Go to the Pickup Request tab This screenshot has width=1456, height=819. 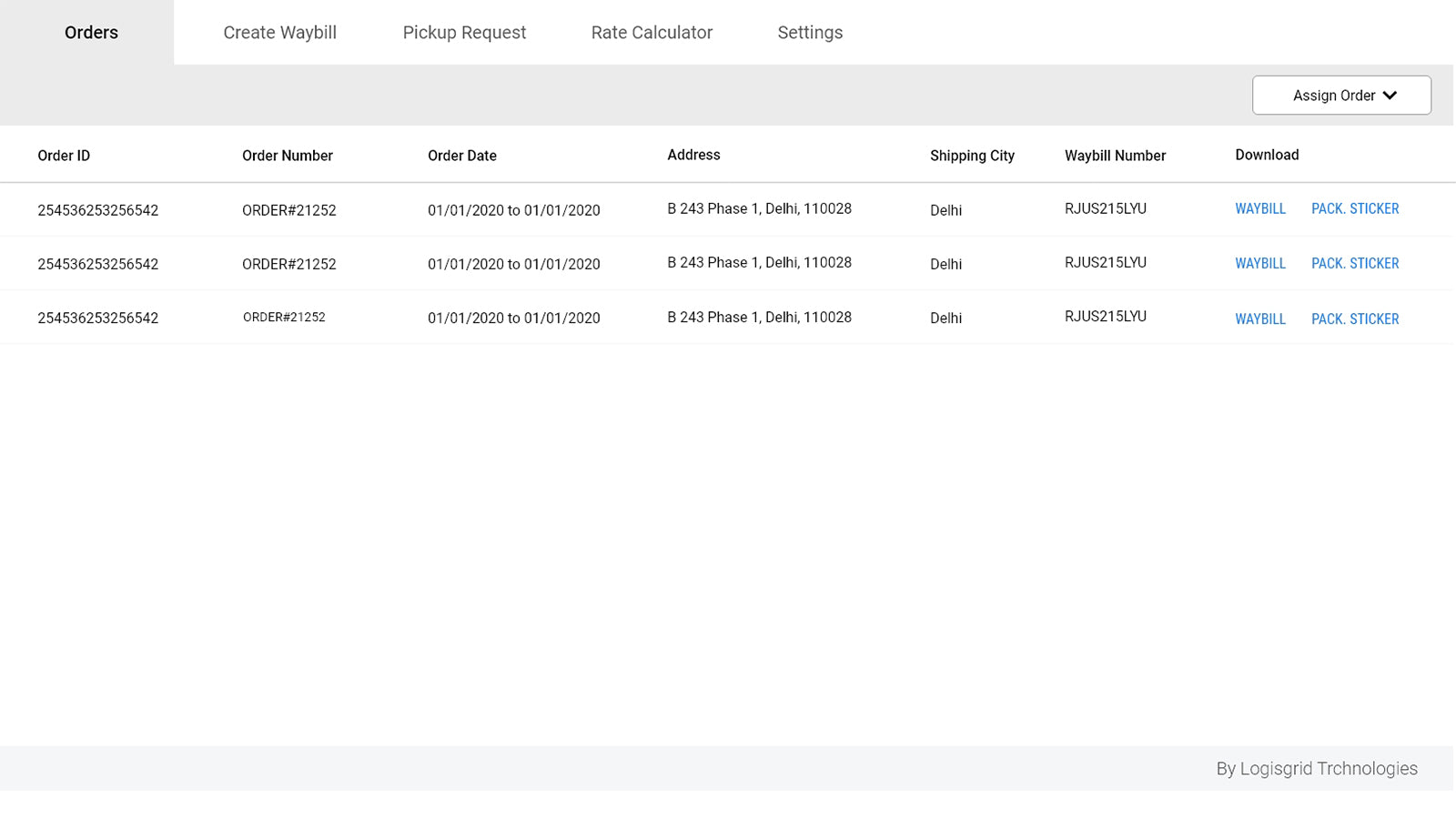point(464,33)
